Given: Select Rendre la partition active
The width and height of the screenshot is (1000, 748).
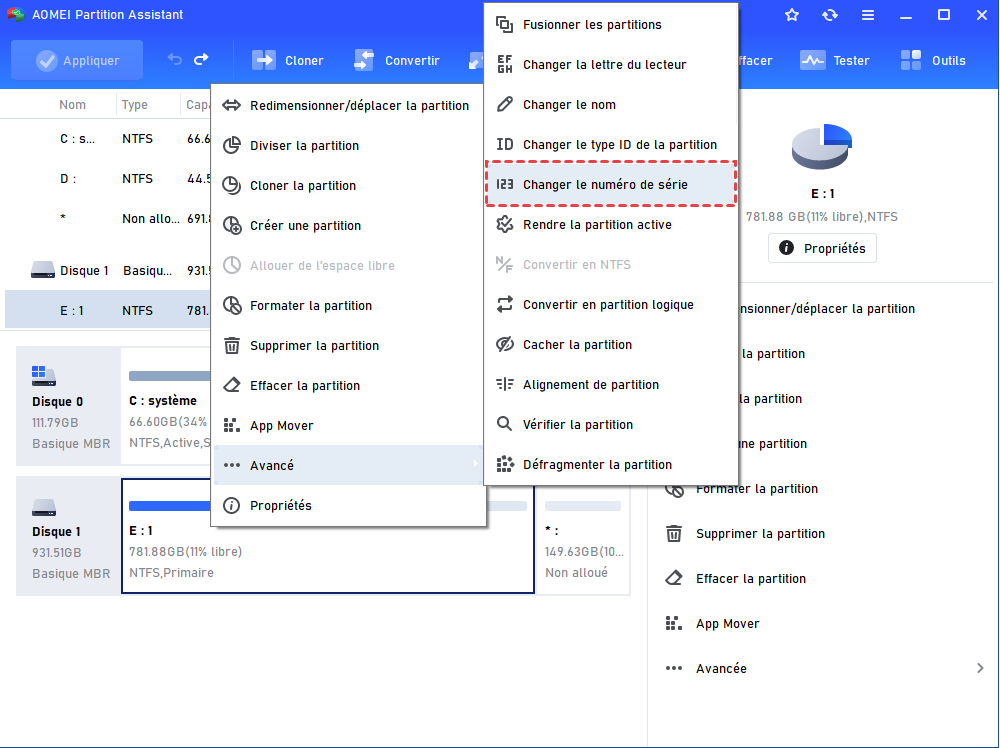Looking at the screenshot, I should click(x=611, y=224).
